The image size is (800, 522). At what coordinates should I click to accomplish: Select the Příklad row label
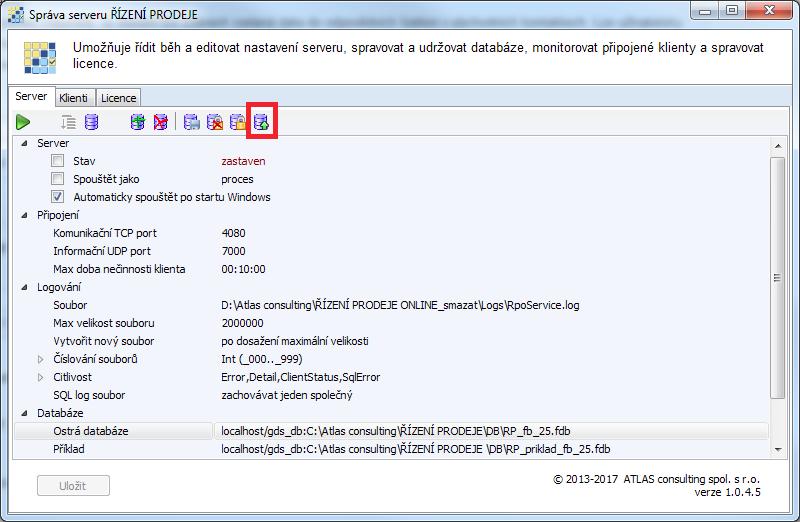click(69, 449)
